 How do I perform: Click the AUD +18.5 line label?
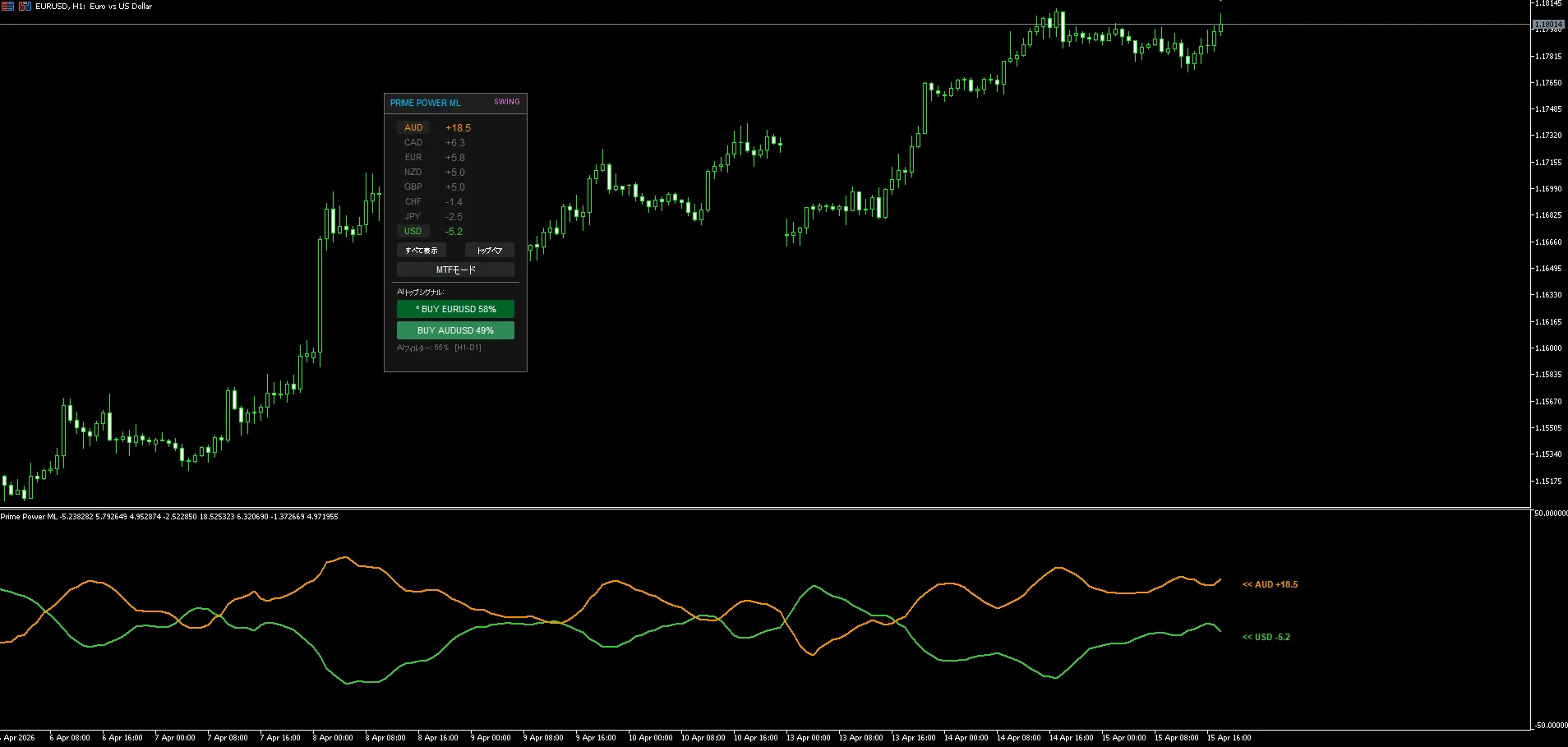(1270, 585)
